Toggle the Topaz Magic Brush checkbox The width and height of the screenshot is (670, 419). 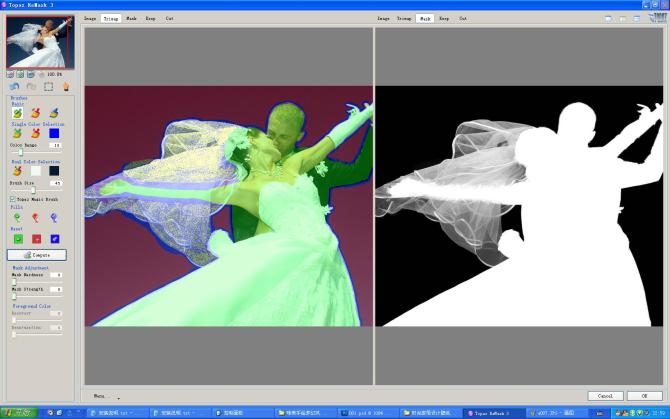click(13, 199)
